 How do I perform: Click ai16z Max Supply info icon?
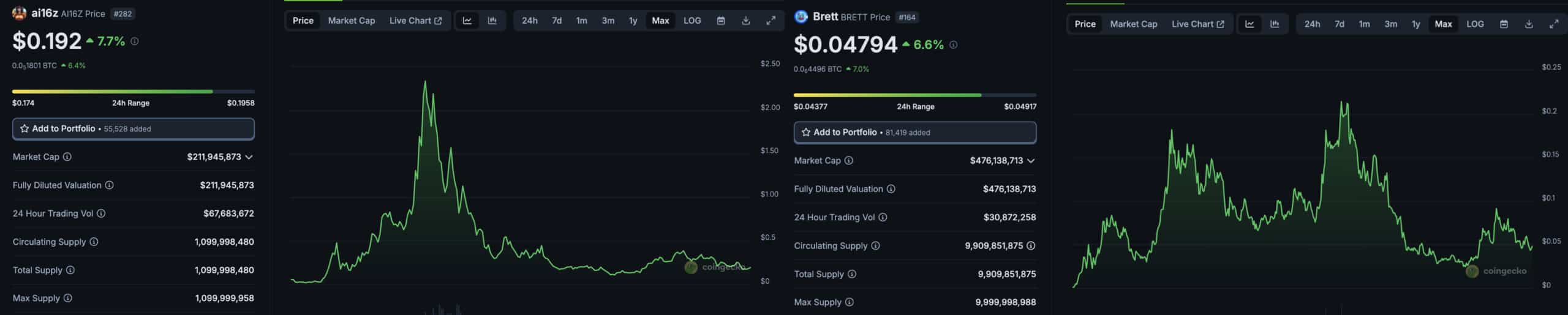point(68,298)
